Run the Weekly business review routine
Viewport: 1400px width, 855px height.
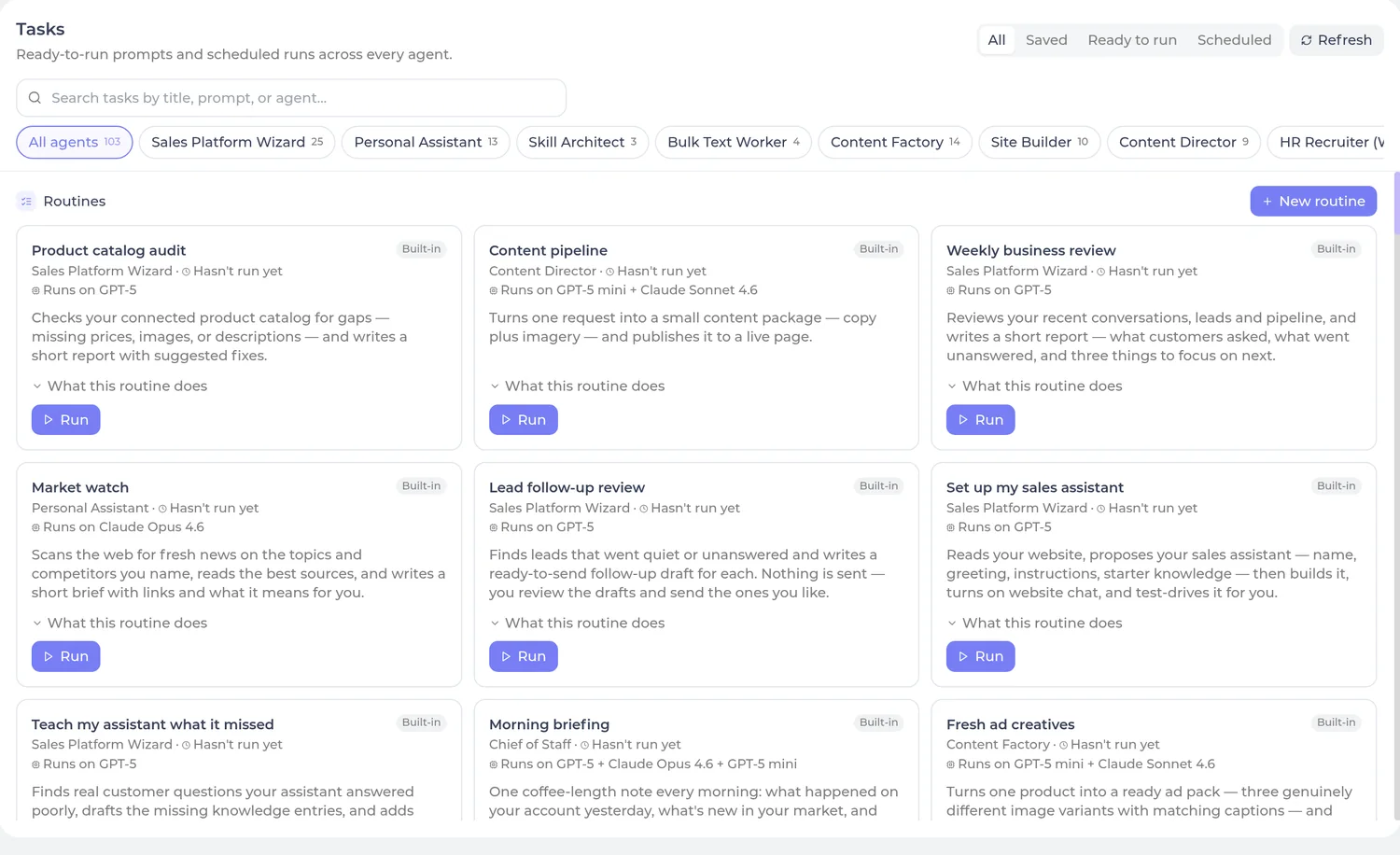tap(980, 420)
